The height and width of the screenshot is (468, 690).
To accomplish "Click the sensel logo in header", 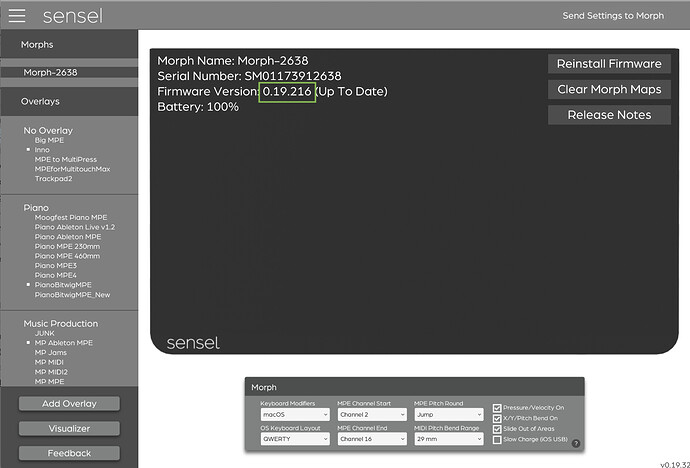I will tap(73, 16).
